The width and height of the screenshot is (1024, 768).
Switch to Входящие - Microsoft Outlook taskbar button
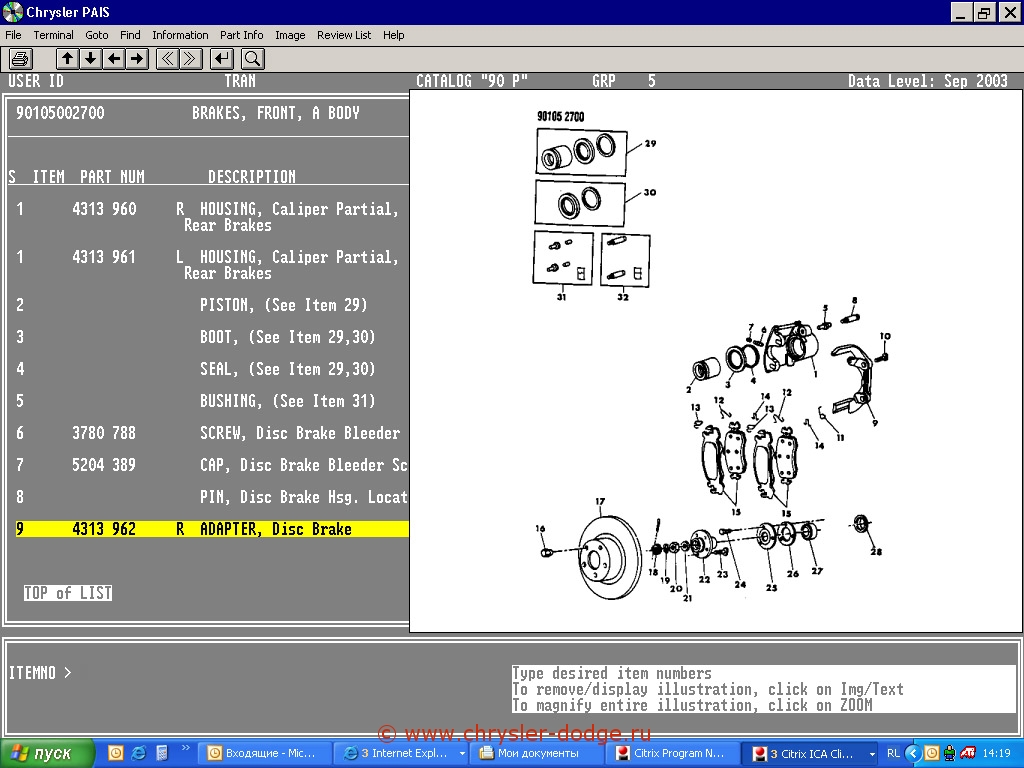click(264, 754)
